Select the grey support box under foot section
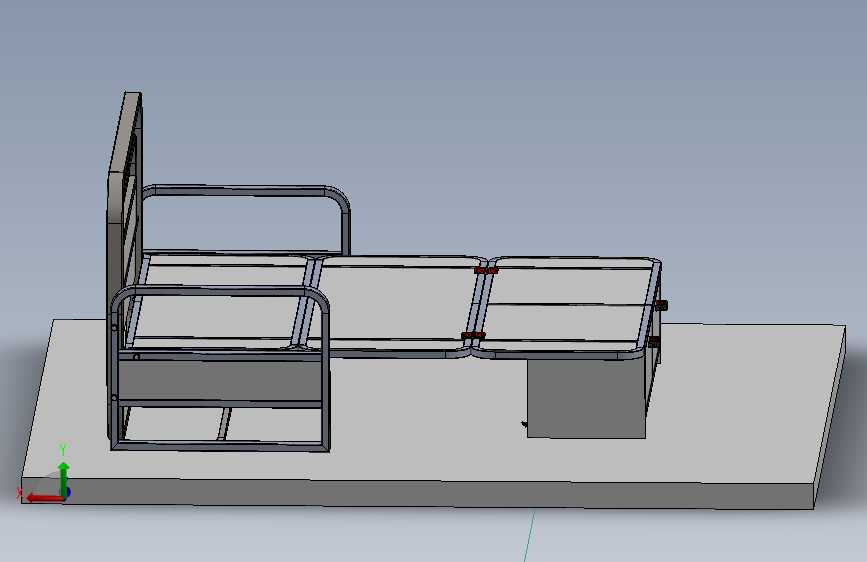Viewport: 867px width, 562px height. (586, 398)
